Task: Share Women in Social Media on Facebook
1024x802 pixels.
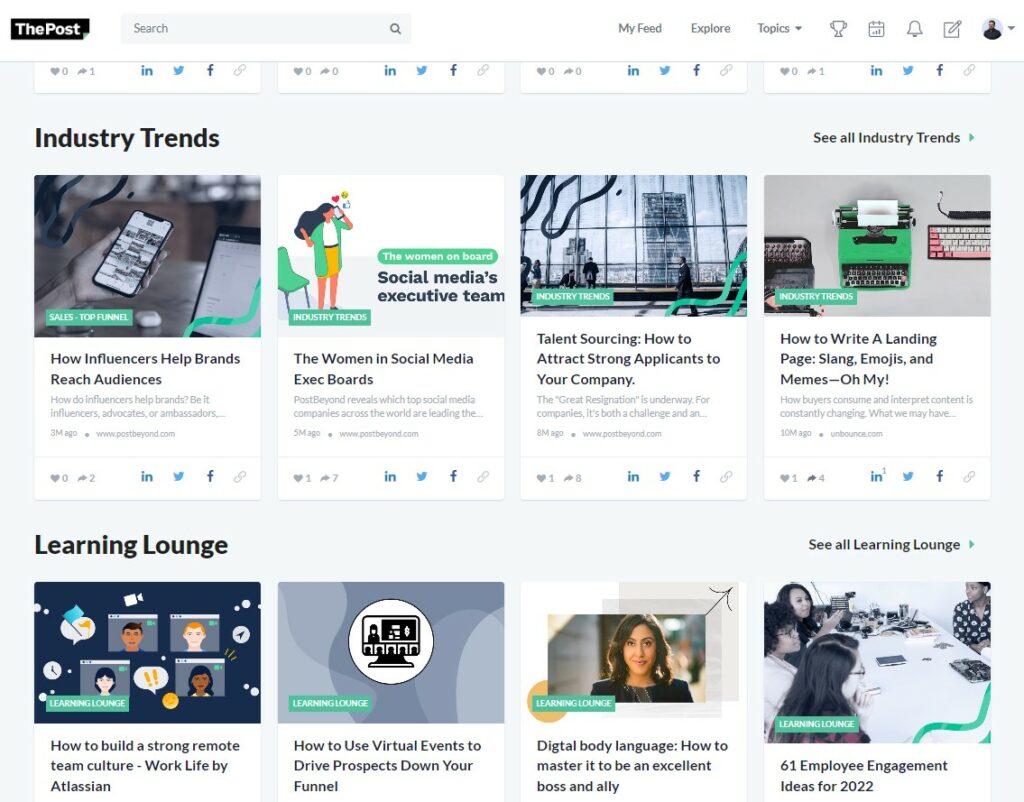Action: (x=453, y=477)
